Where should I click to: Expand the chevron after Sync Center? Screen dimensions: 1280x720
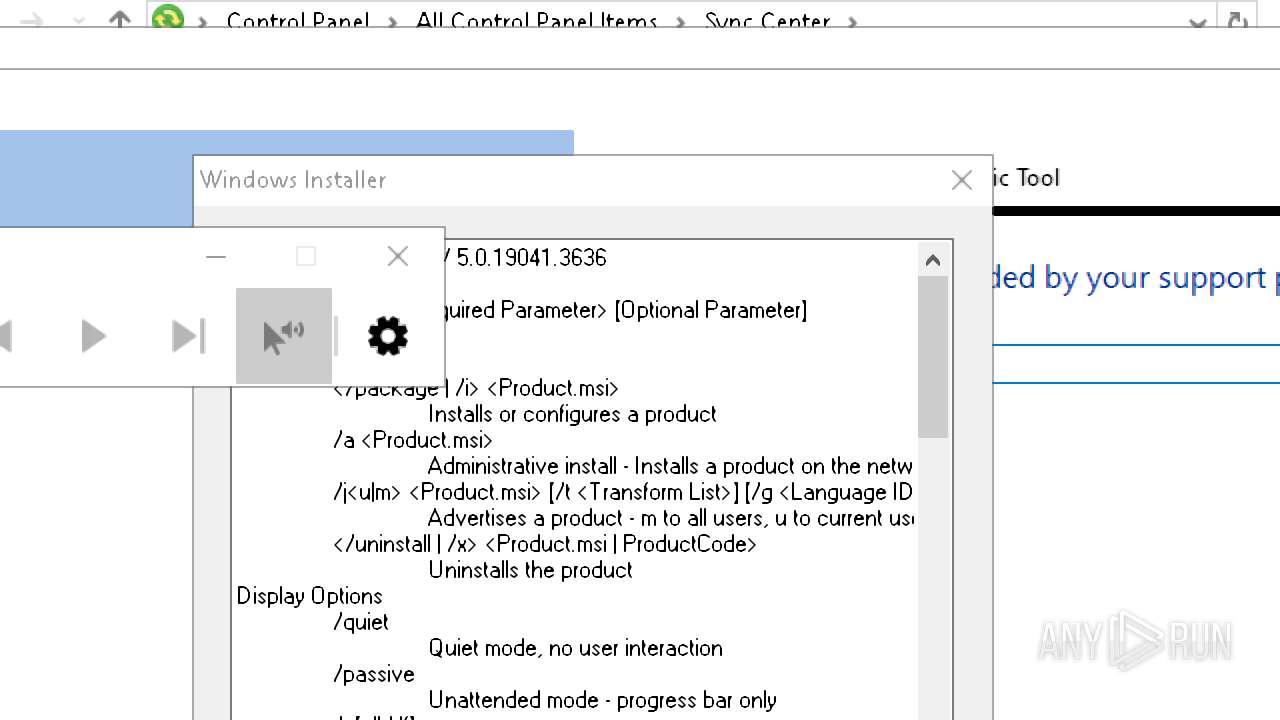click(852, 21)
